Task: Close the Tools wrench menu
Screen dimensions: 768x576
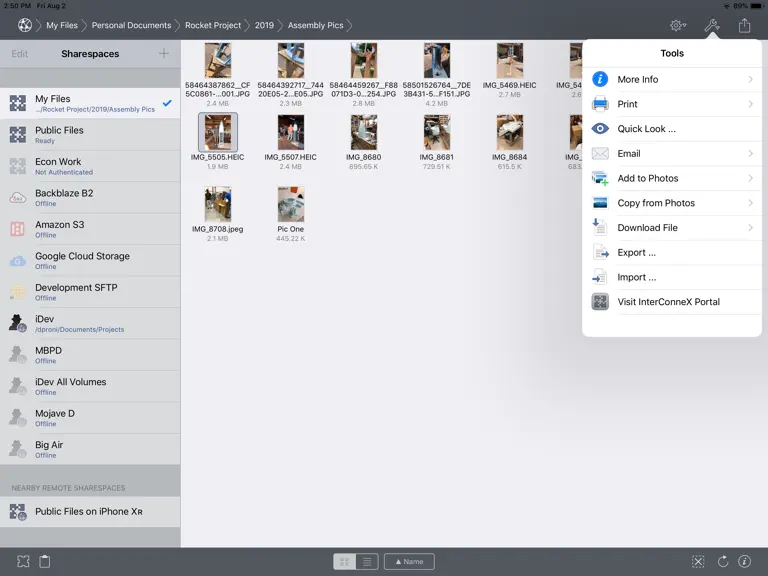Action: click(712, 25)
